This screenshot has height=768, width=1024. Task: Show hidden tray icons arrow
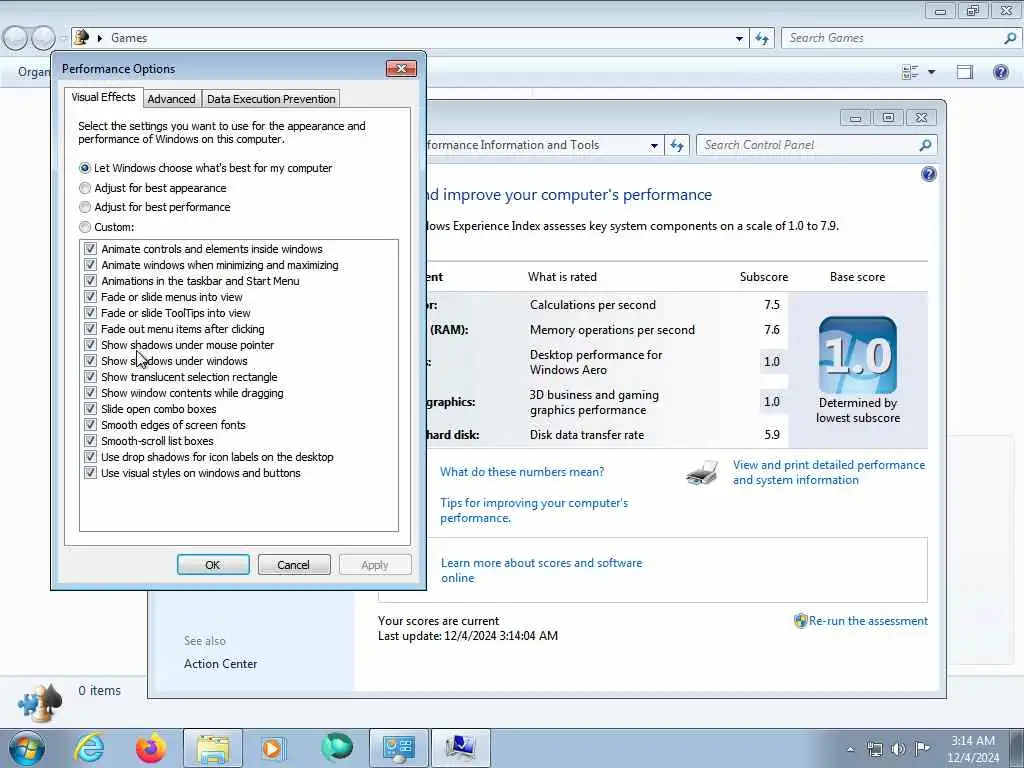(850, 749)
